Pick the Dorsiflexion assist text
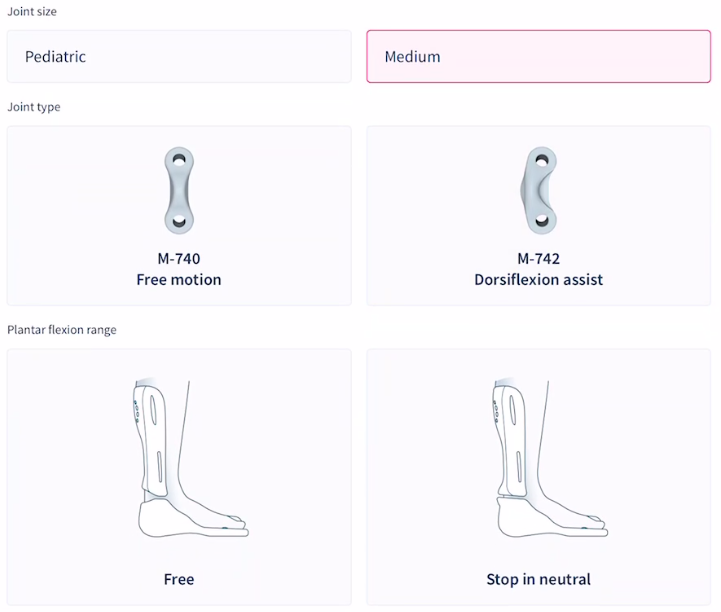The image size is (721, 612). tap(539, 280)
